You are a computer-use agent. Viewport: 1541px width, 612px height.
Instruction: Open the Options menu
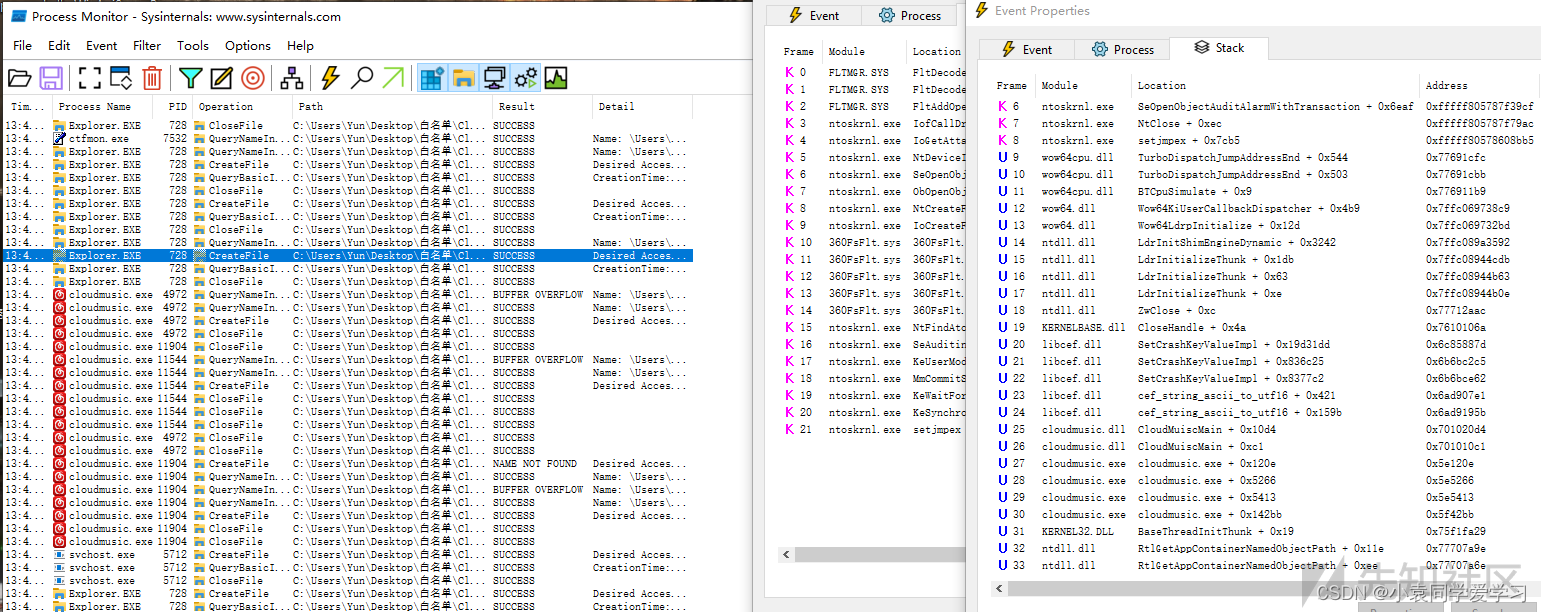248,45
